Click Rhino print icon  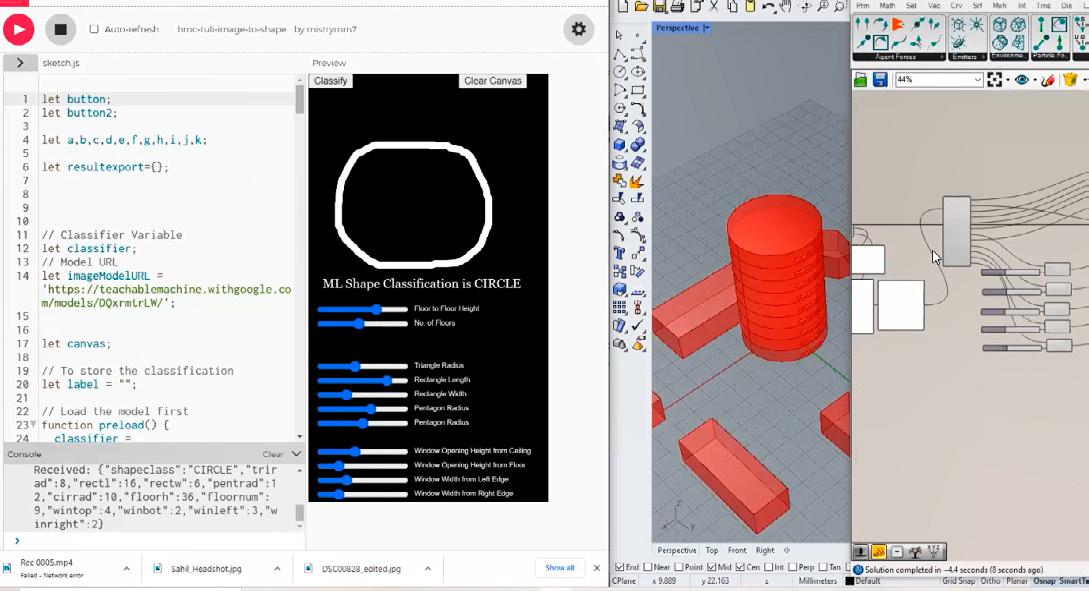677,6
